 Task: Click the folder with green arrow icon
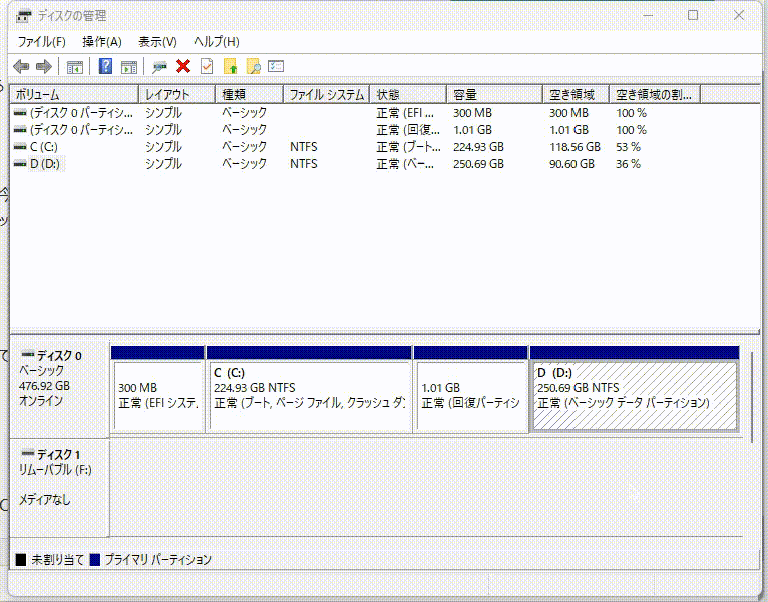[231, 66]
